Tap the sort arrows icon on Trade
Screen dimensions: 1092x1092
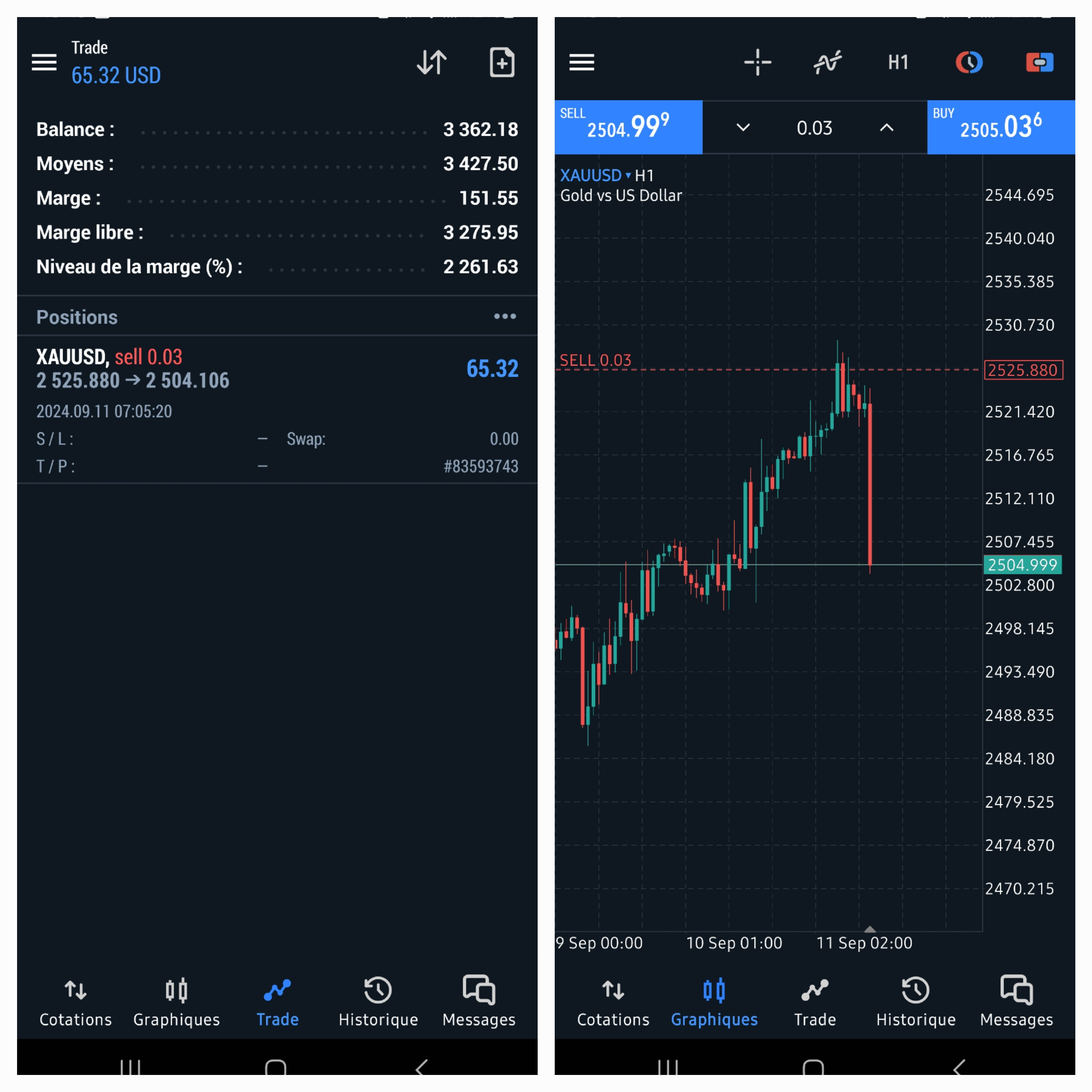pyautogui.click(x=432, y=62)
